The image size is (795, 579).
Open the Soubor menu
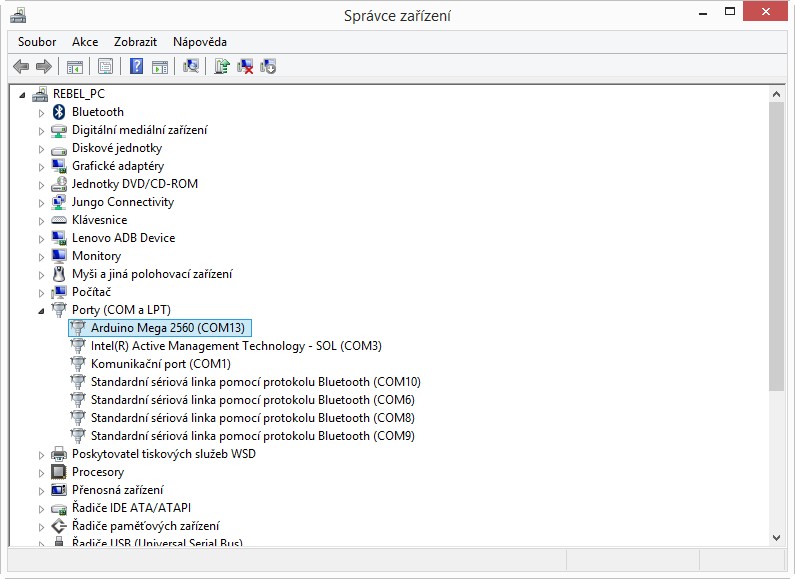pyautogui.click(x=37, y=42)
